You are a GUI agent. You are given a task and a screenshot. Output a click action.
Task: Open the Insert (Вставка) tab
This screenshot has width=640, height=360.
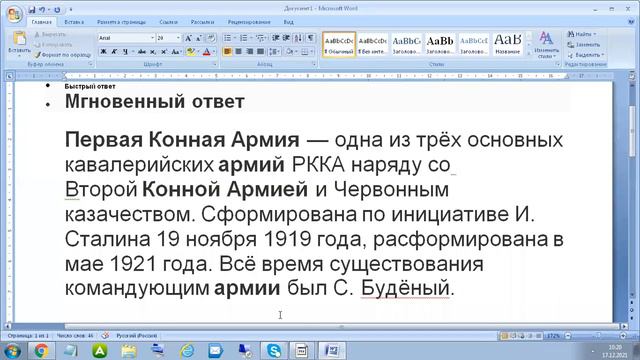74,22
